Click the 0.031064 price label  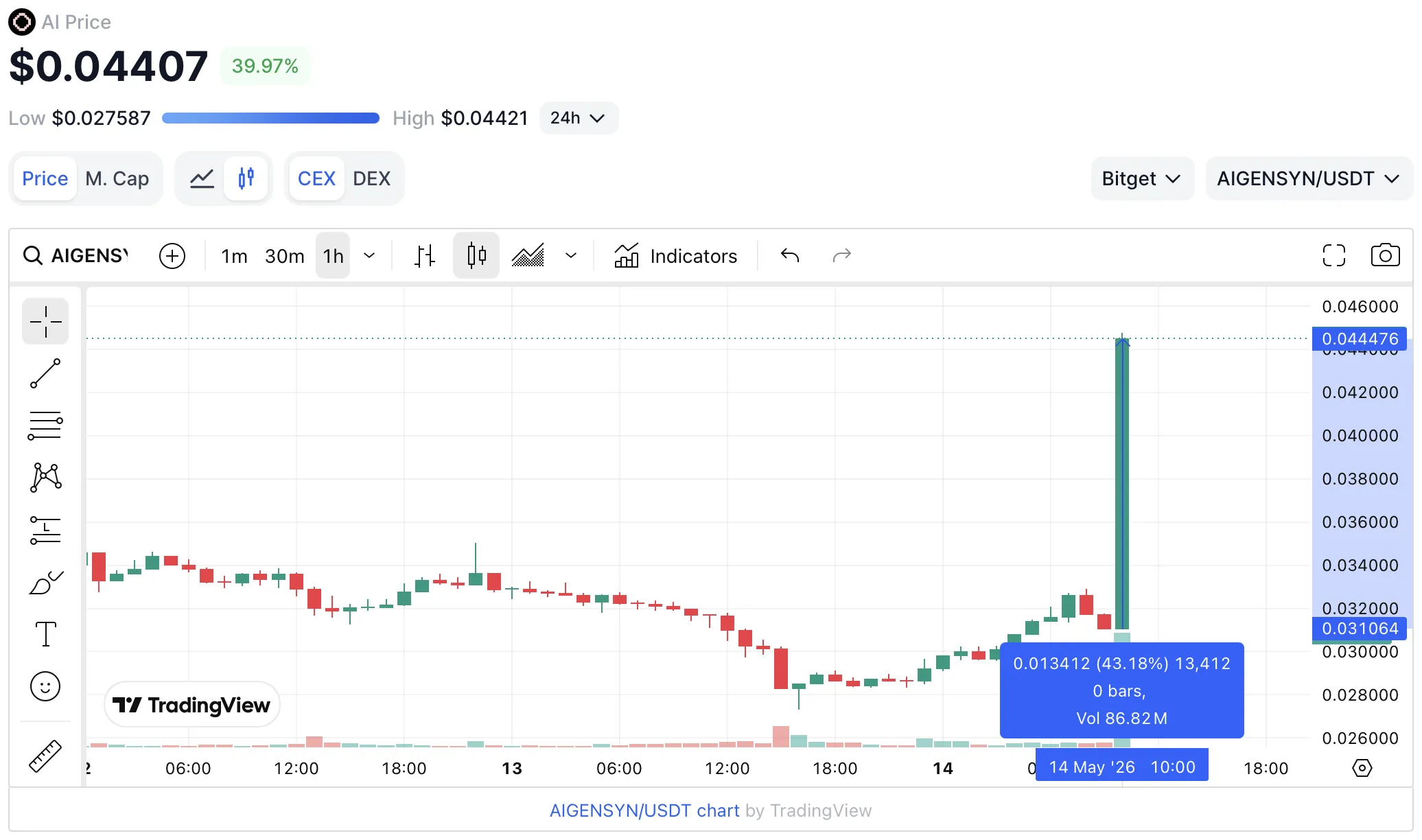(x=1360, y=628)
